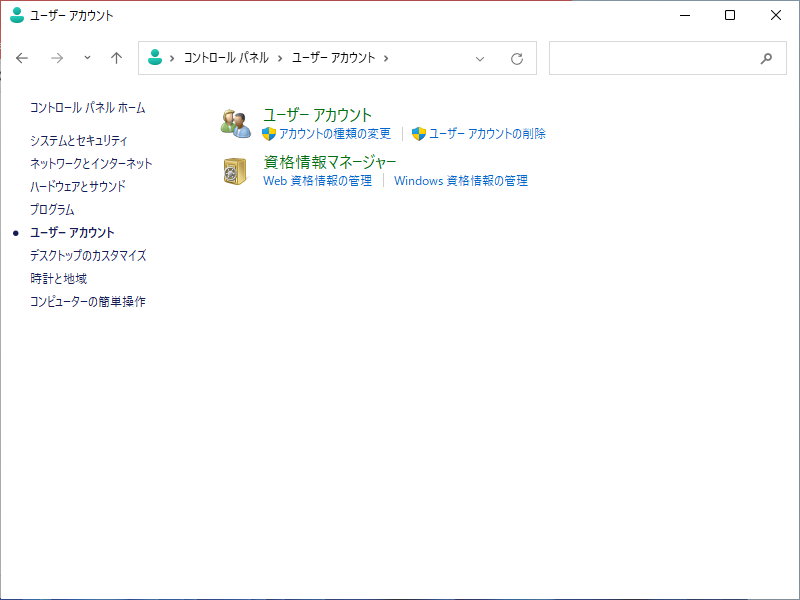Open the green ユーザー アカウント heading

pyautogui.click(x=317, y=115)
